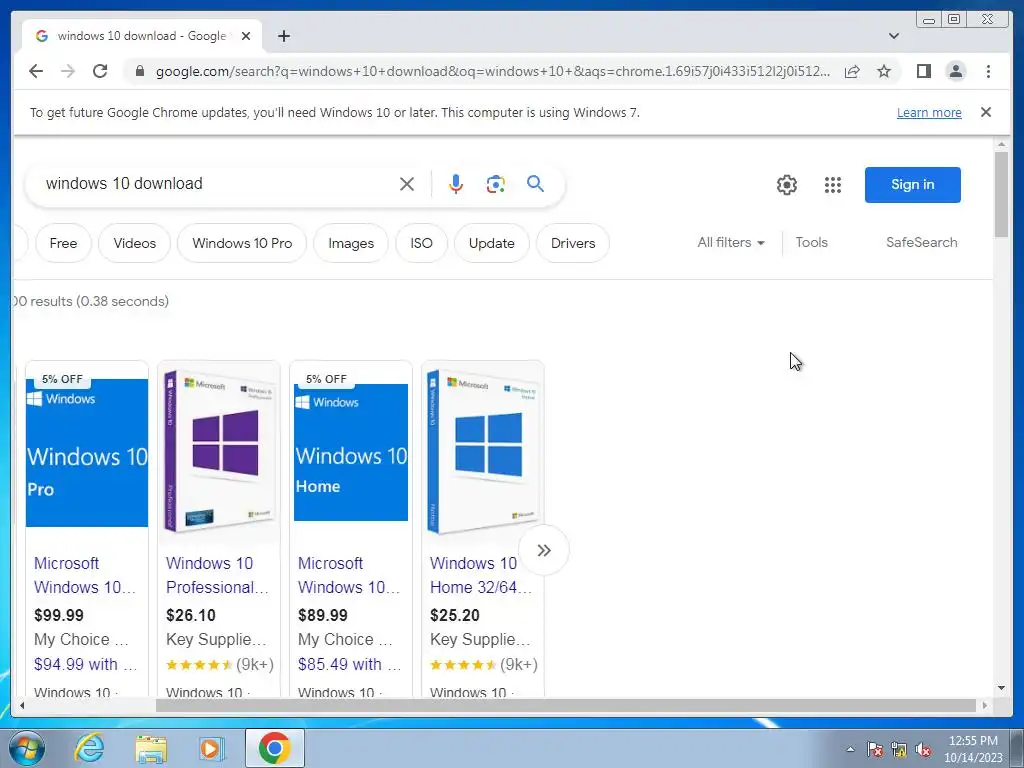Launch Internet Explorer from the taskbar

pos(89,748)
